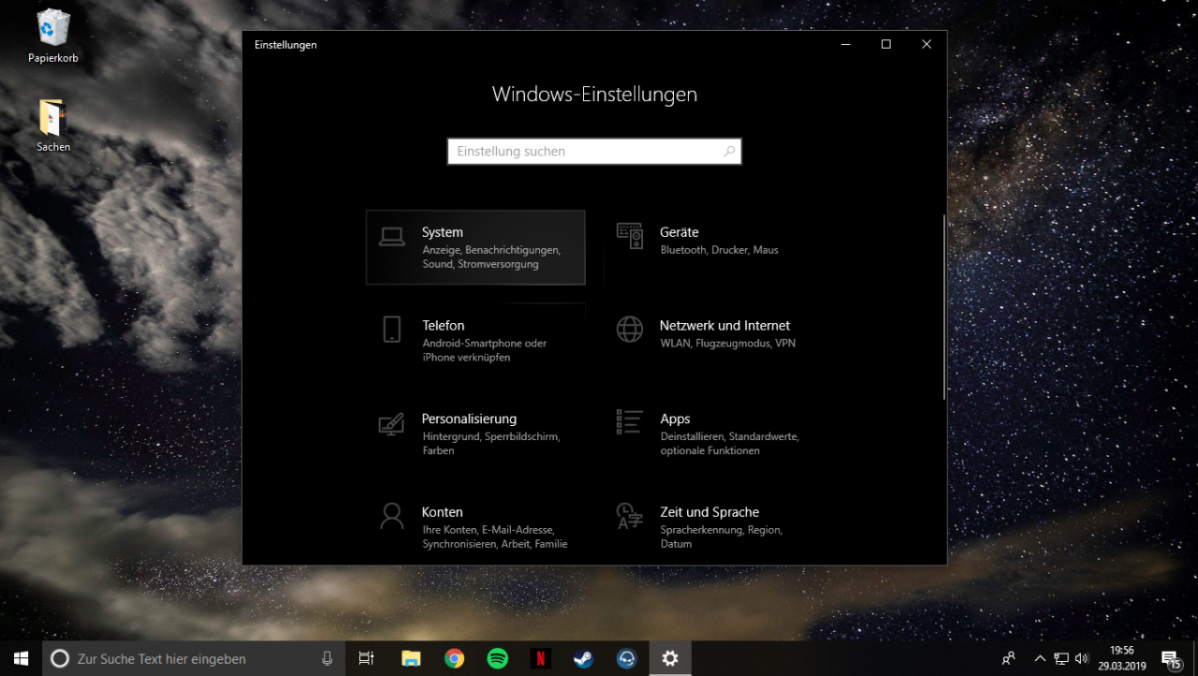Click the text Ihre Konten, E-Mail-Adresse, Synchronisieren

495,536
